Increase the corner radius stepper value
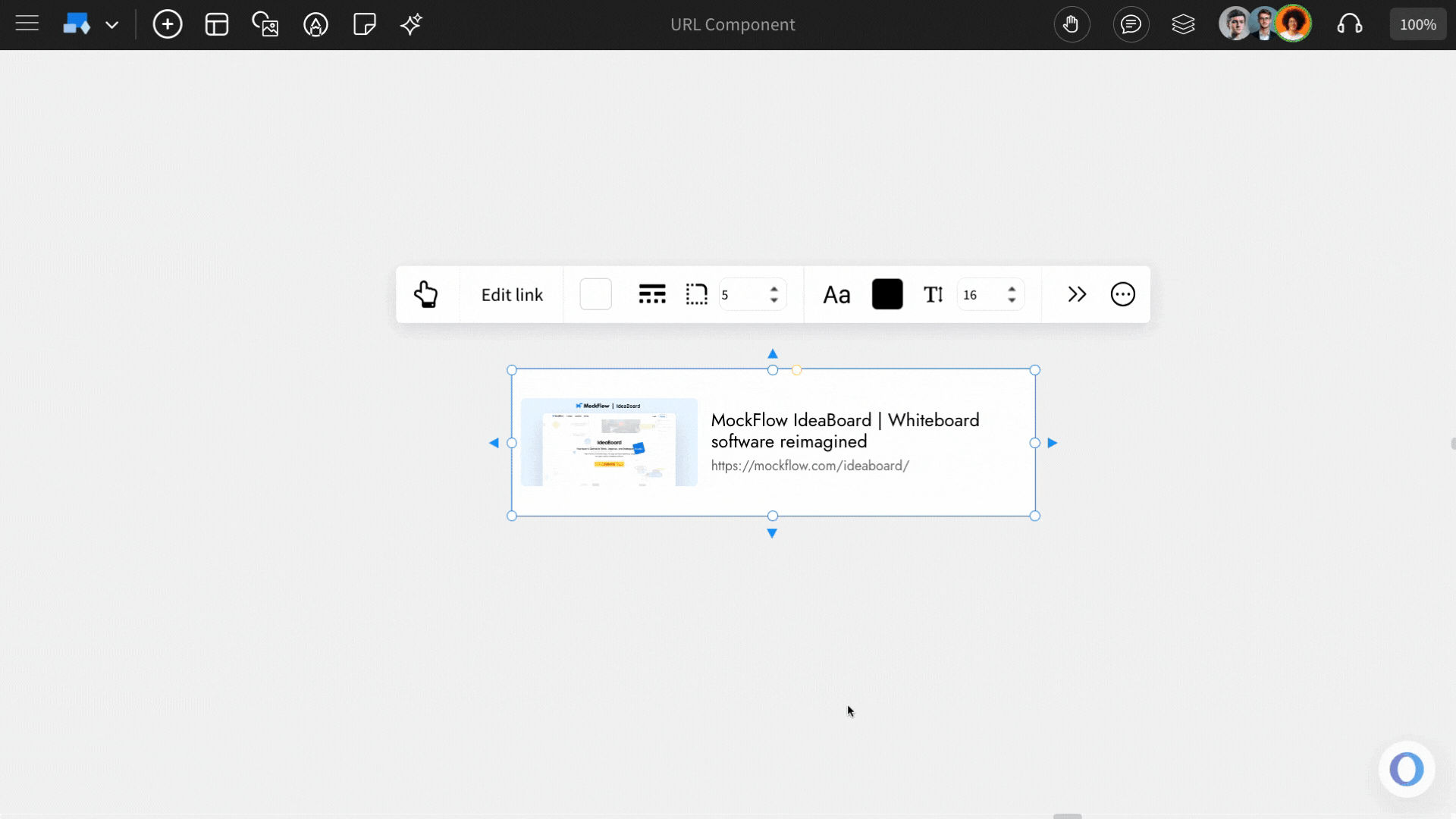The height and width of the screenshot is (819, 1456). pyautogui.click(x=774, y=289)
